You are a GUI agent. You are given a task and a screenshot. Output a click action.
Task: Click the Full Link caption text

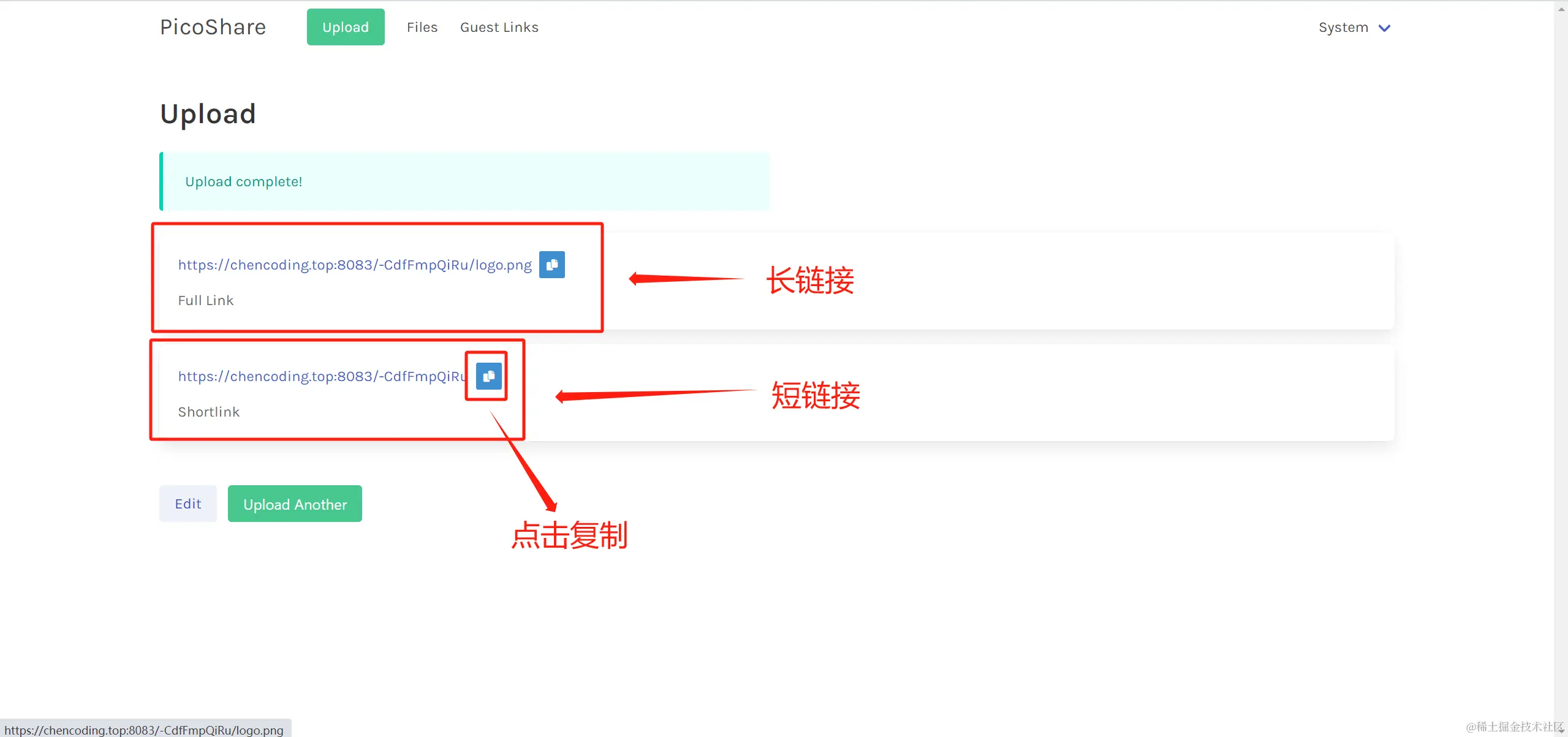206,300
